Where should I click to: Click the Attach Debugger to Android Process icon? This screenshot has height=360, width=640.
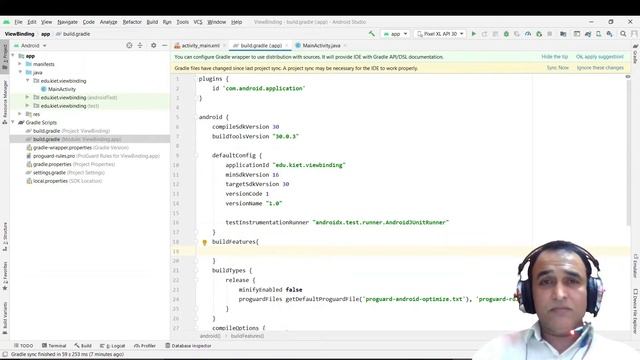click(539, 34)
